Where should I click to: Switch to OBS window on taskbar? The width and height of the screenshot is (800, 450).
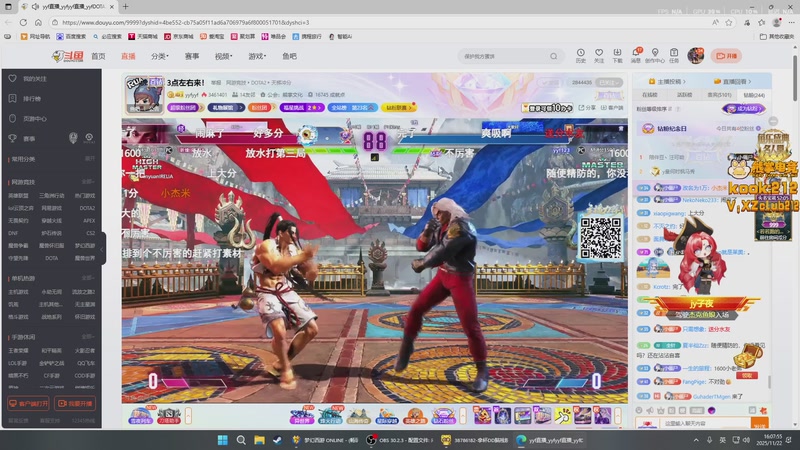400,440
